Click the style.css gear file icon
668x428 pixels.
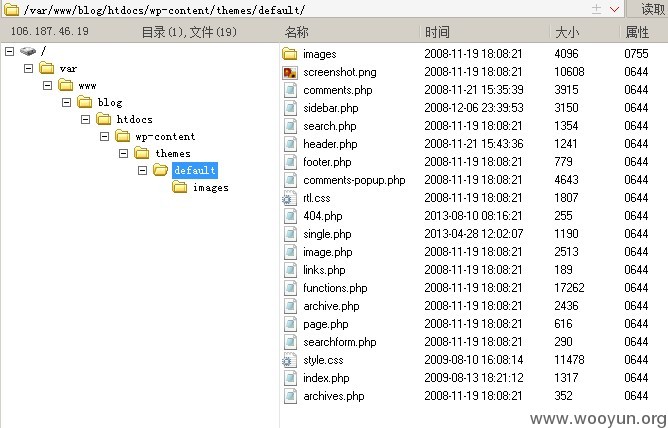click(289, 360)
